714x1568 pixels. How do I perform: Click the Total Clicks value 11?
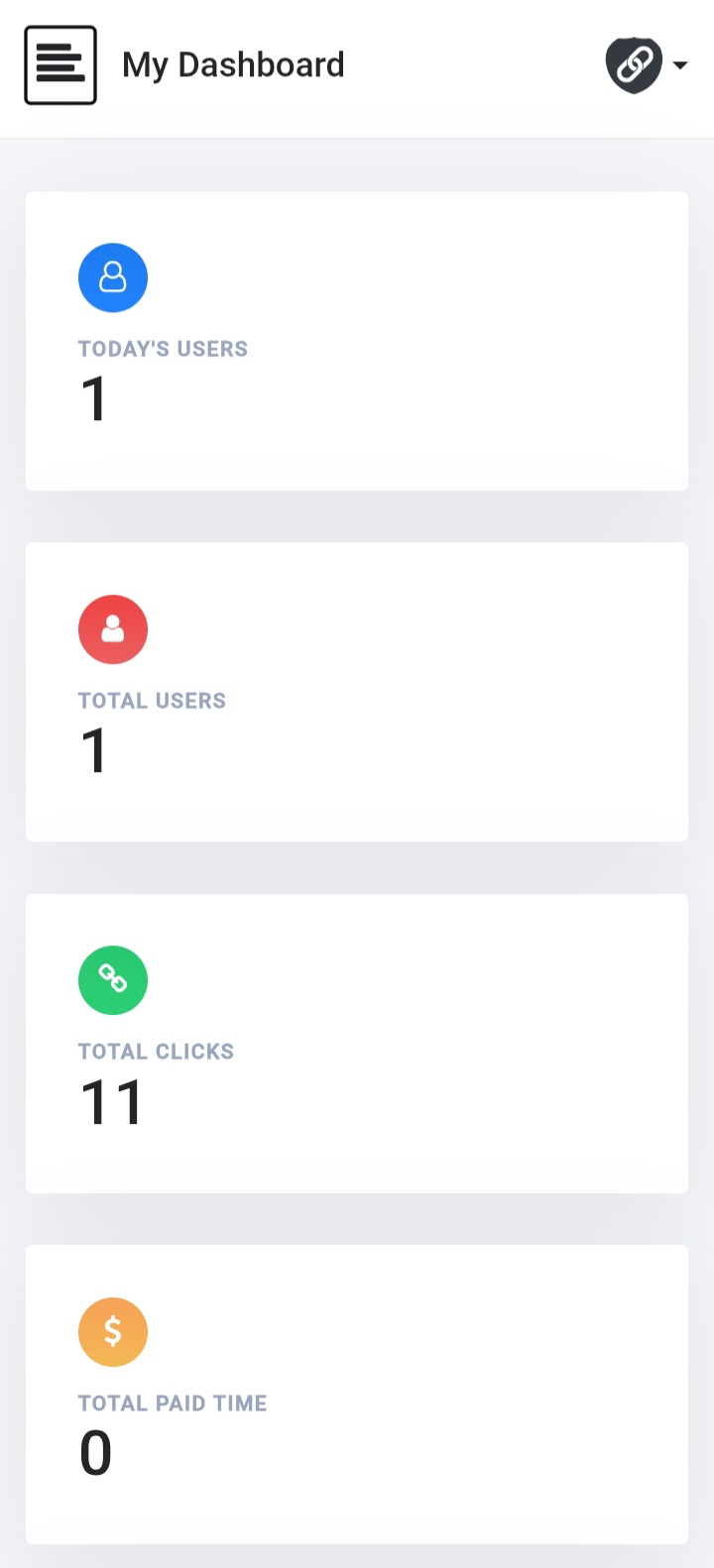112,1102
